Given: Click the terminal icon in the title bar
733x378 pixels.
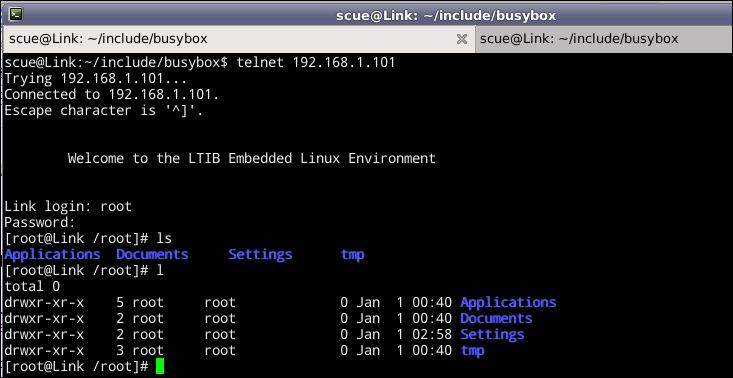Looking at the screenshot, I should click(x=15, y=14).
